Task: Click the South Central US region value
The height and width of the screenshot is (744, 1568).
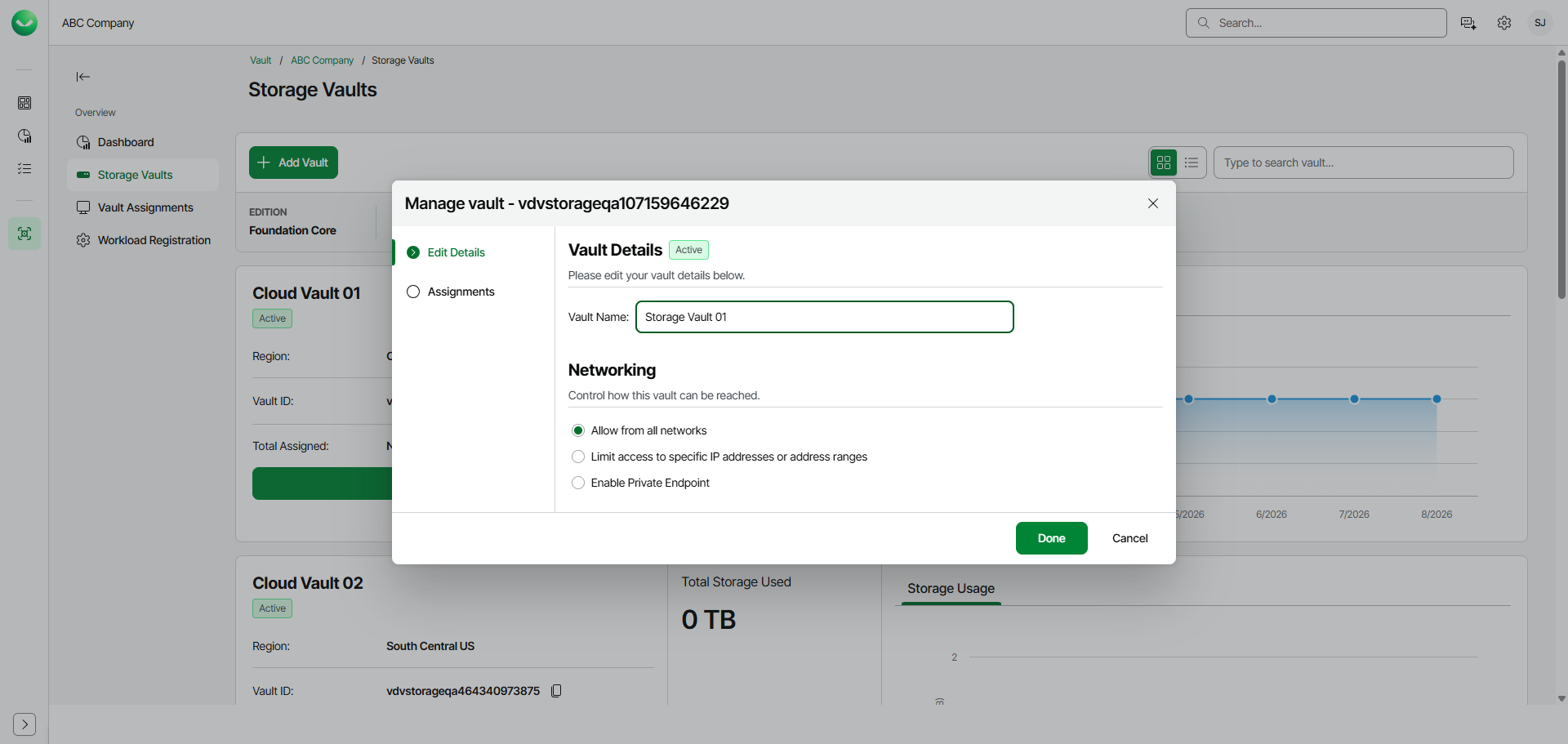Action: click(x=430, y=646)
